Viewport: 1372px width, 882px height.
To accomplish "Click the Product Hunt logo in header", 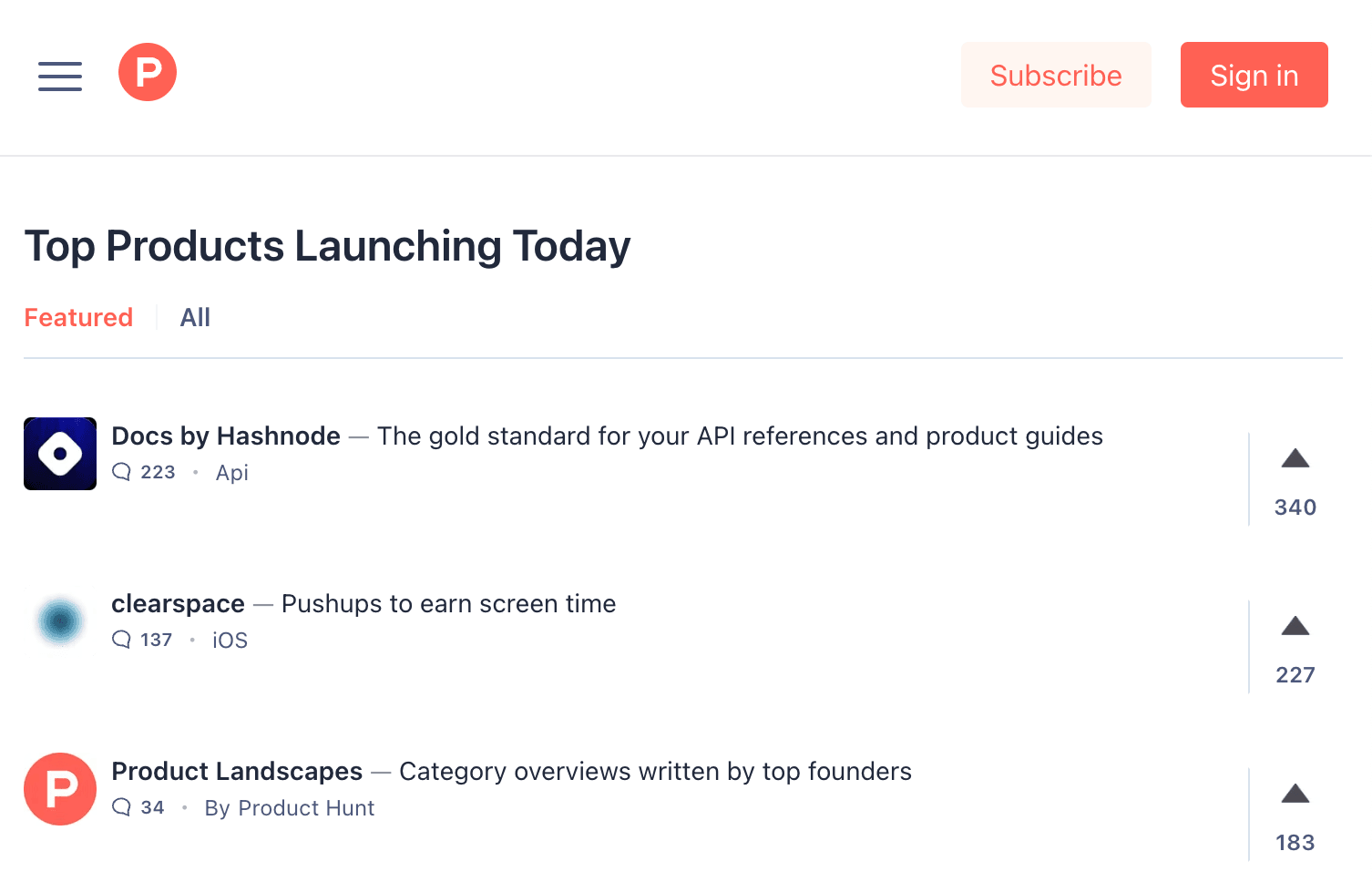I will click(x=148, y=72).
